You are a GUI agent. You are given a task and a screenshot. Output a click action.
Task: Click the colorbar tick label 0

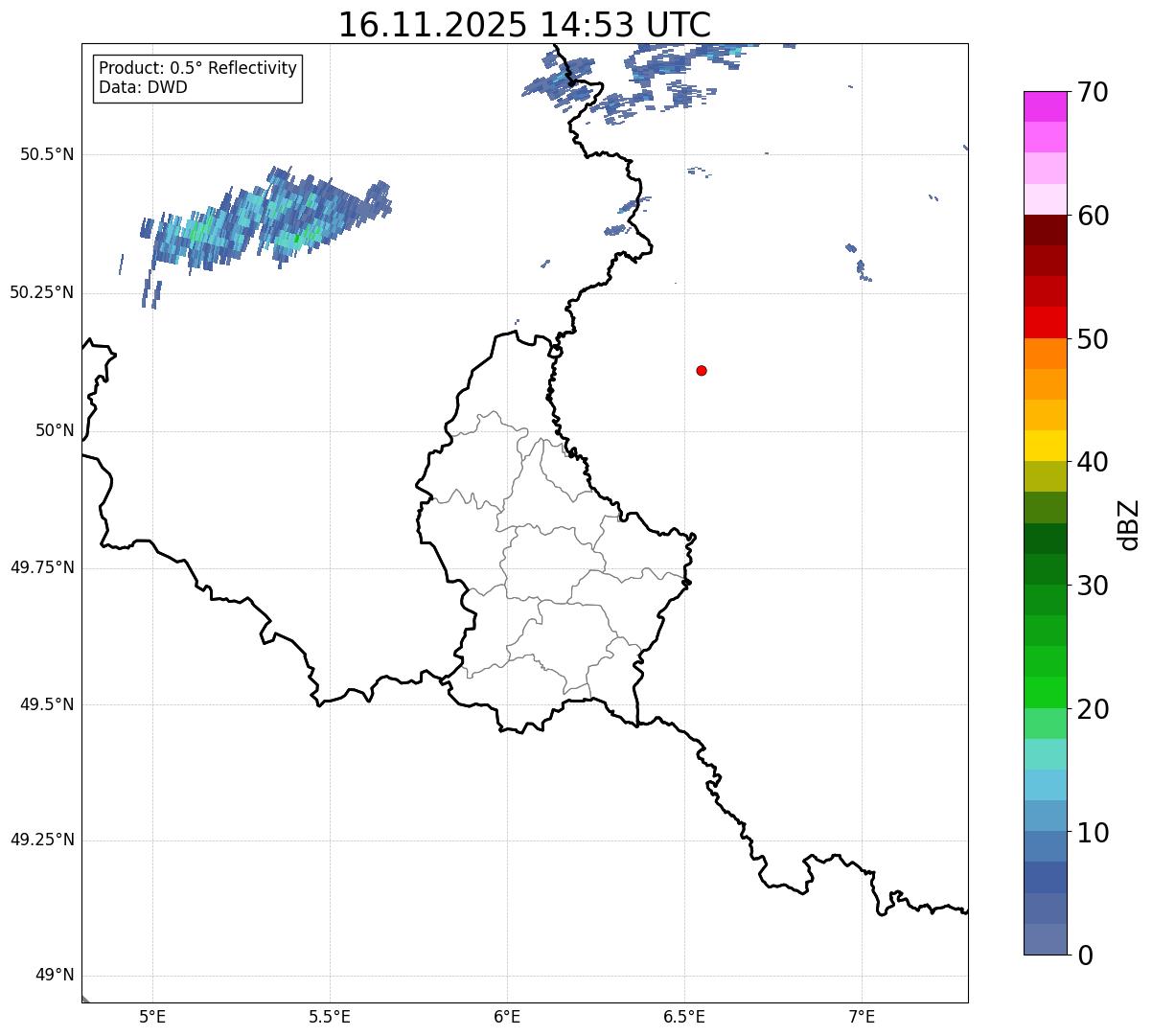1085,955
